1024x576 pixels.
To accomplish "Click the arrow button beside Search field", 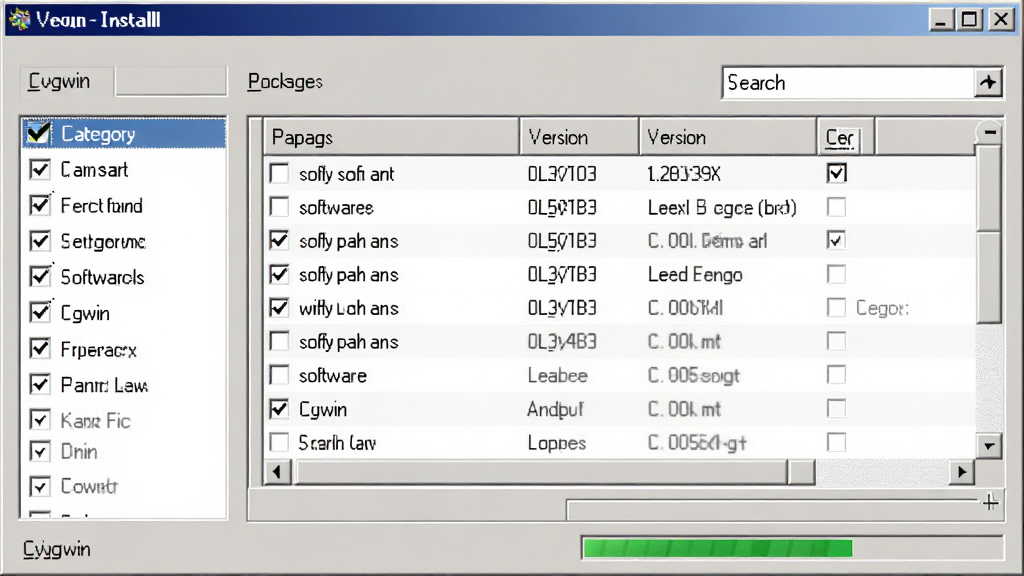I will click(x=988, y=83).
